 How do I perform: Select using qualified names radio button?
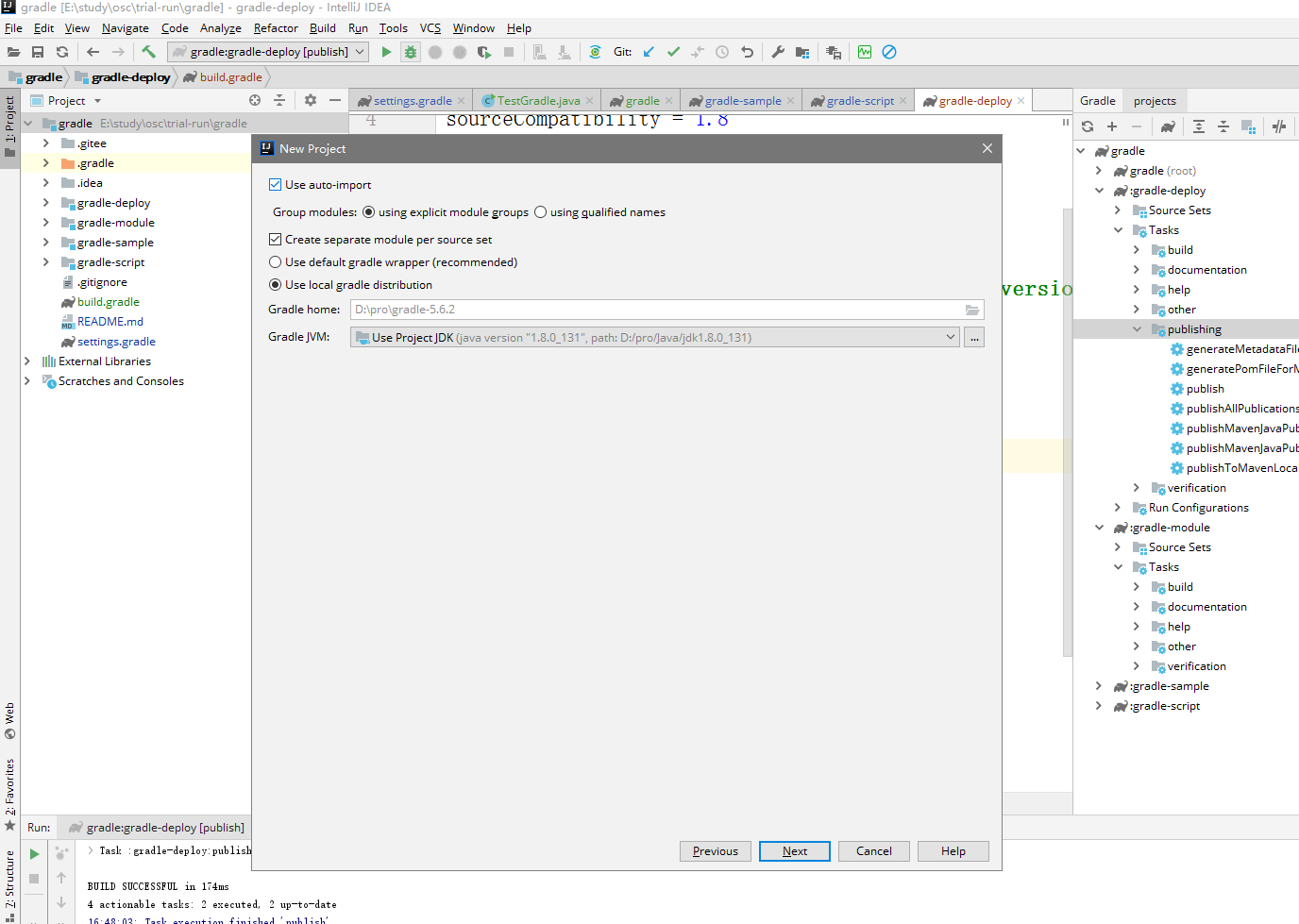coord(541,212)
